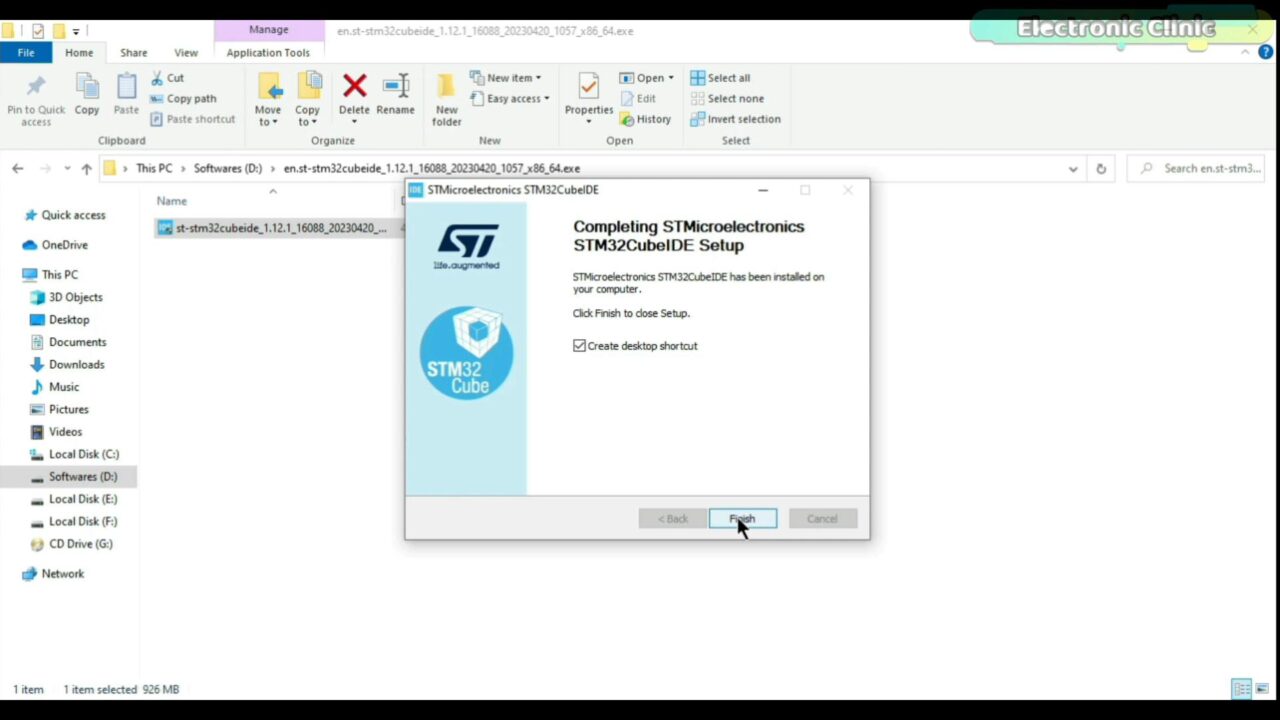Switch to the Home ribbon tab

(x=79, y=53)
